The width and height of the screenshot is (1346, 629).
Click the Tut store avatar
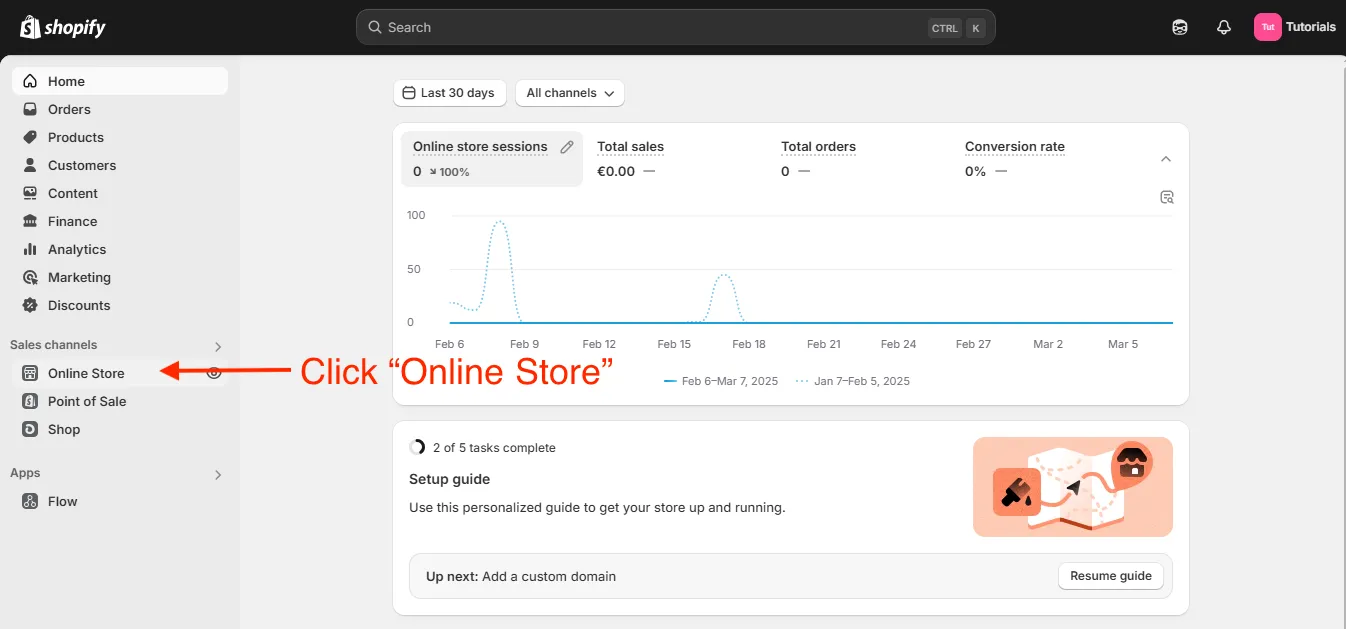tap(1267, 27)
